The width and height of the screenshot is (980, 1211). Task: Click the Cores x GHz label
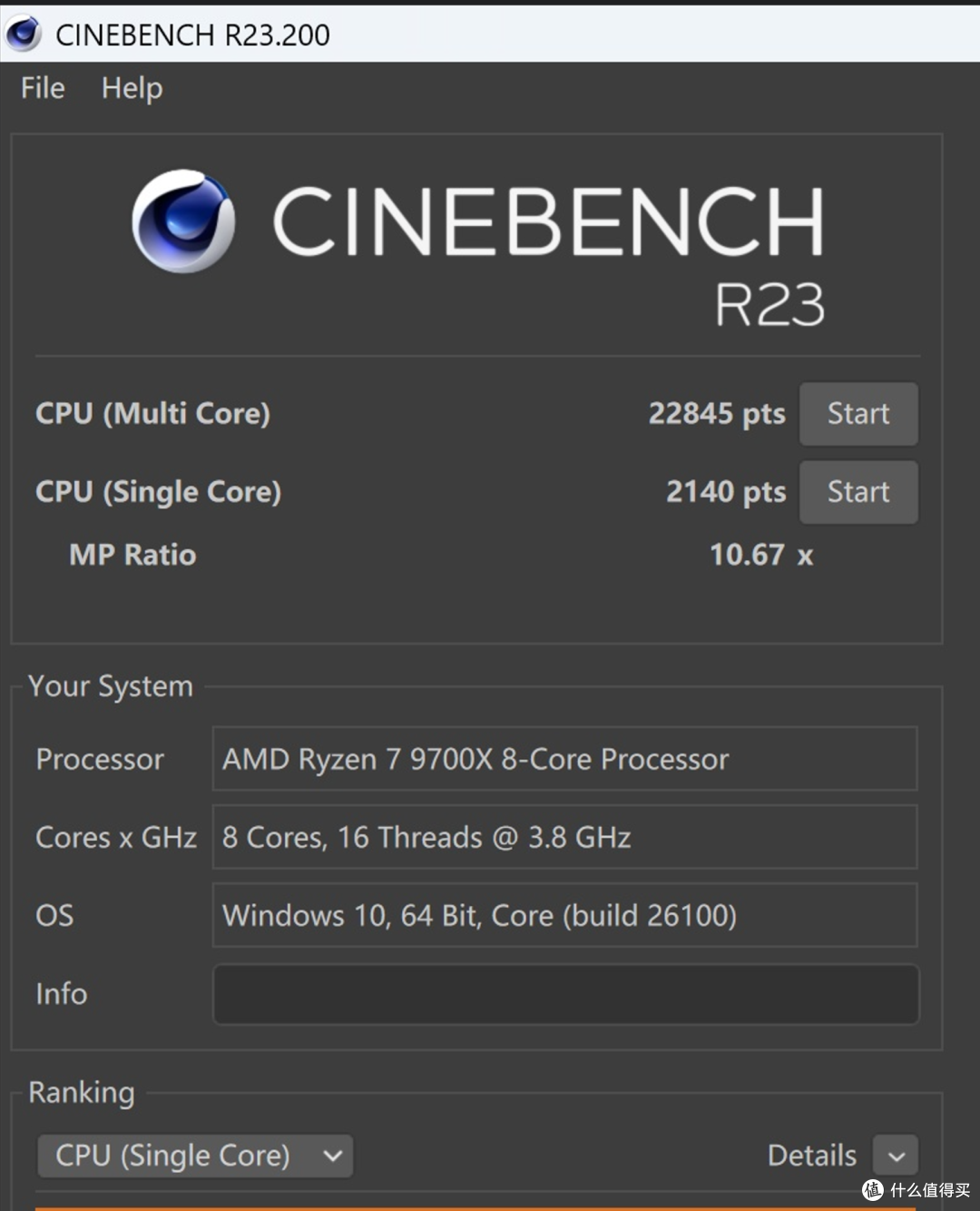(x=116, y=837)
